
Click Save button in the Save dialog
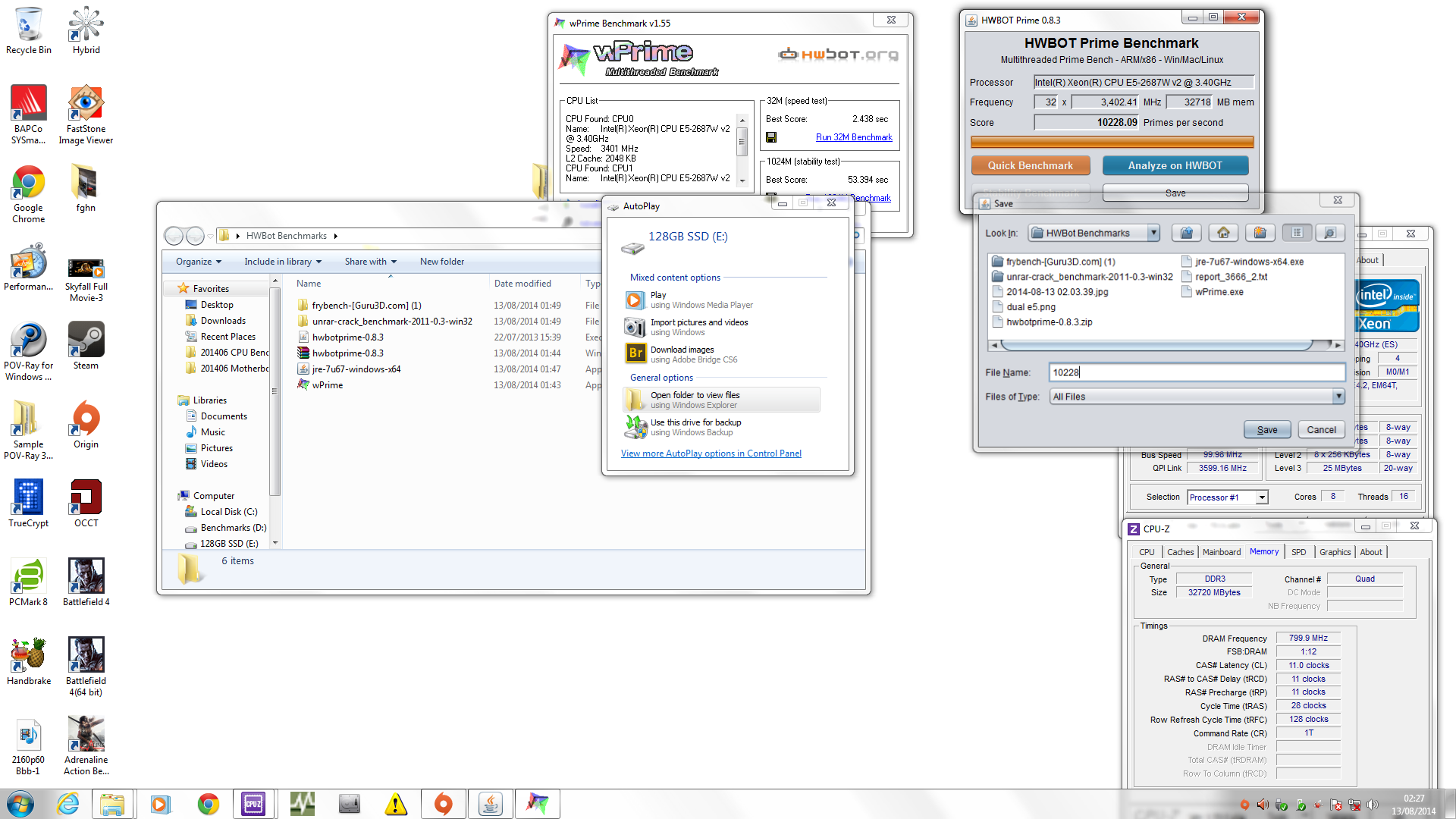(1267, 429)
